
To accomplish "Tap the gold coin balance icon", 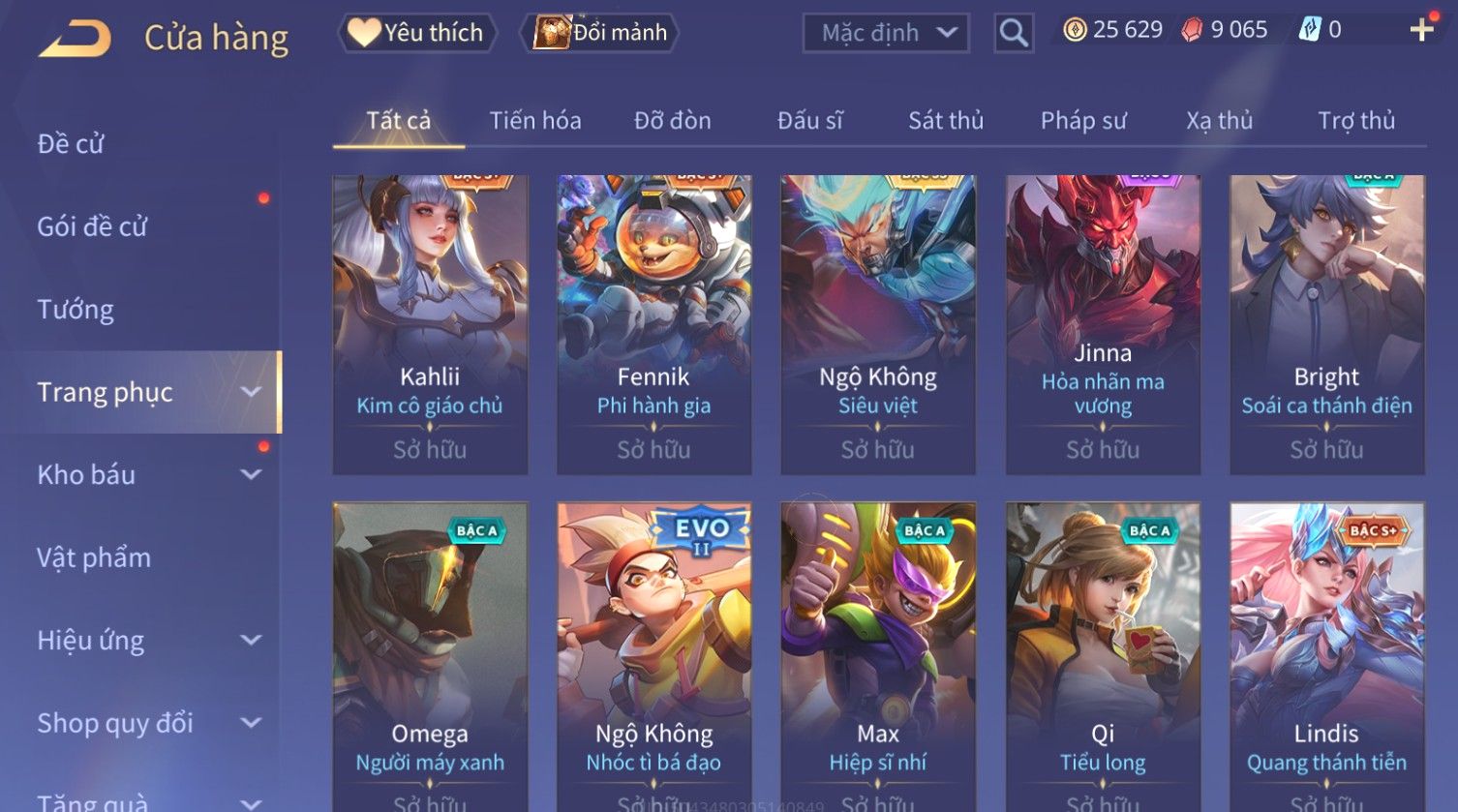I will pyautogui.click(x=1075, y=31).
